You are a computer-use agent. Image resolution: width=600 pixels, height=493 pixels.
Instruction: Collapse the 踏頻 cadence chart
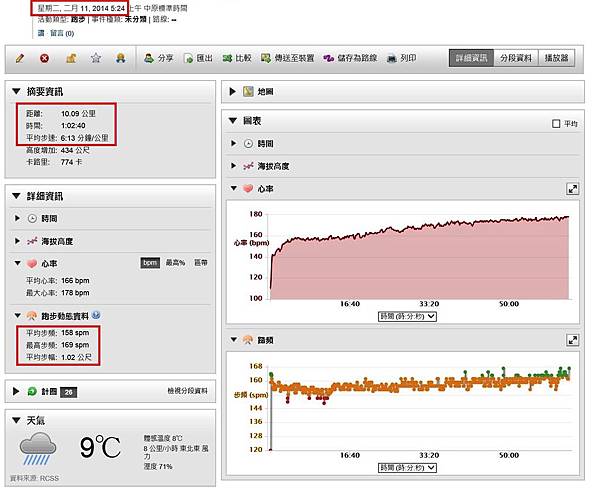tap(233, 340)
